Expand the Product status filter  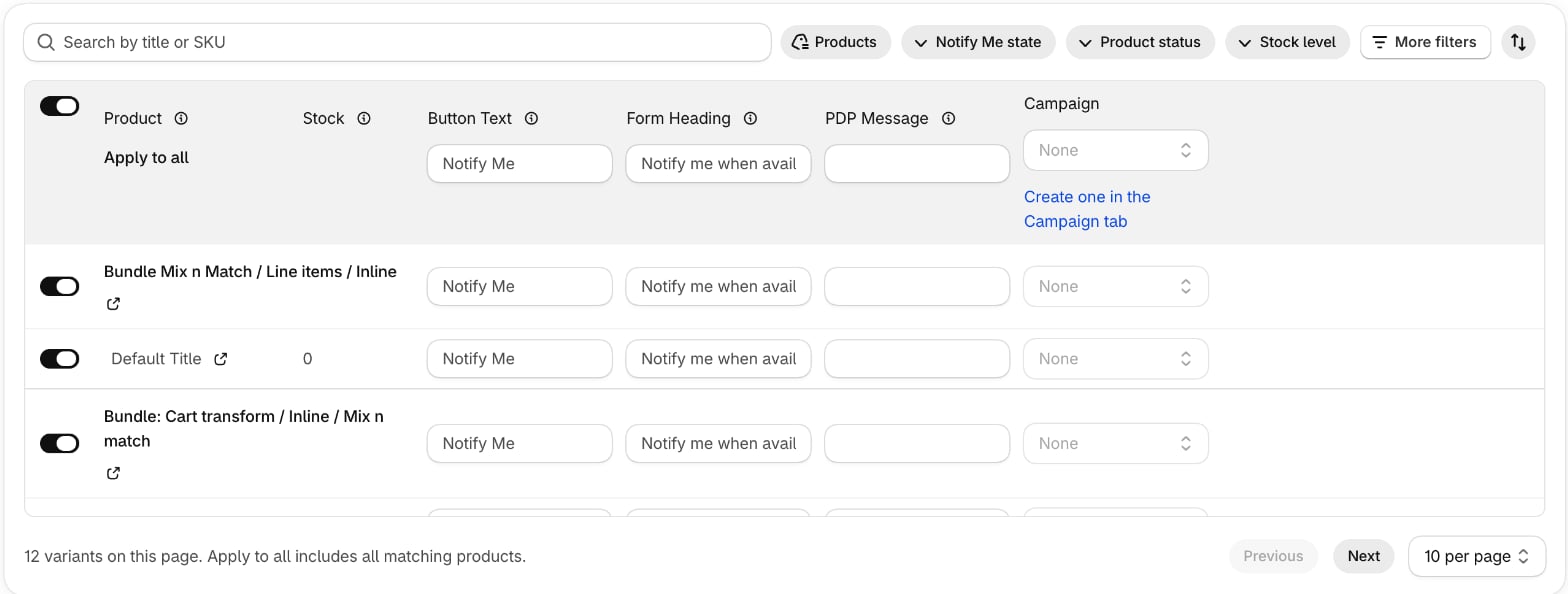tap(1140, 42)
